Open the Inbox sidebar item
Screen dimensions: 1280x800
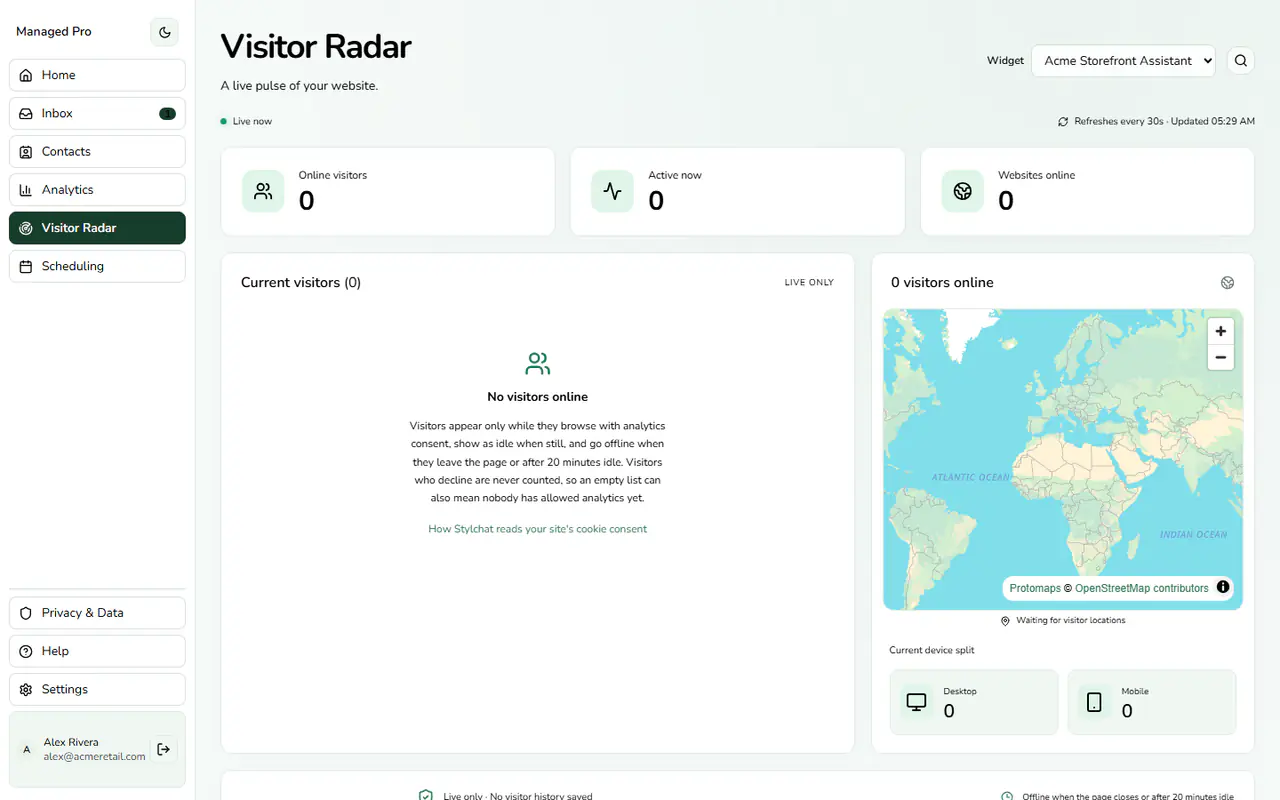97,113
